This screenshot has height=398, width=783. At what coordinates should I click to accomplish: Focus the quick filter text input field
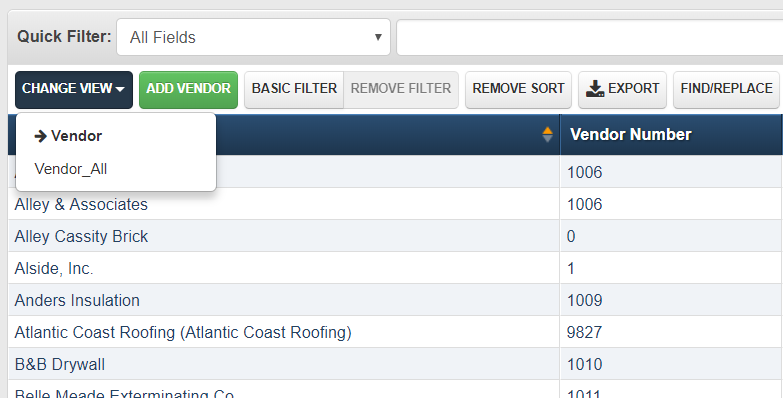tap(589, 37)
